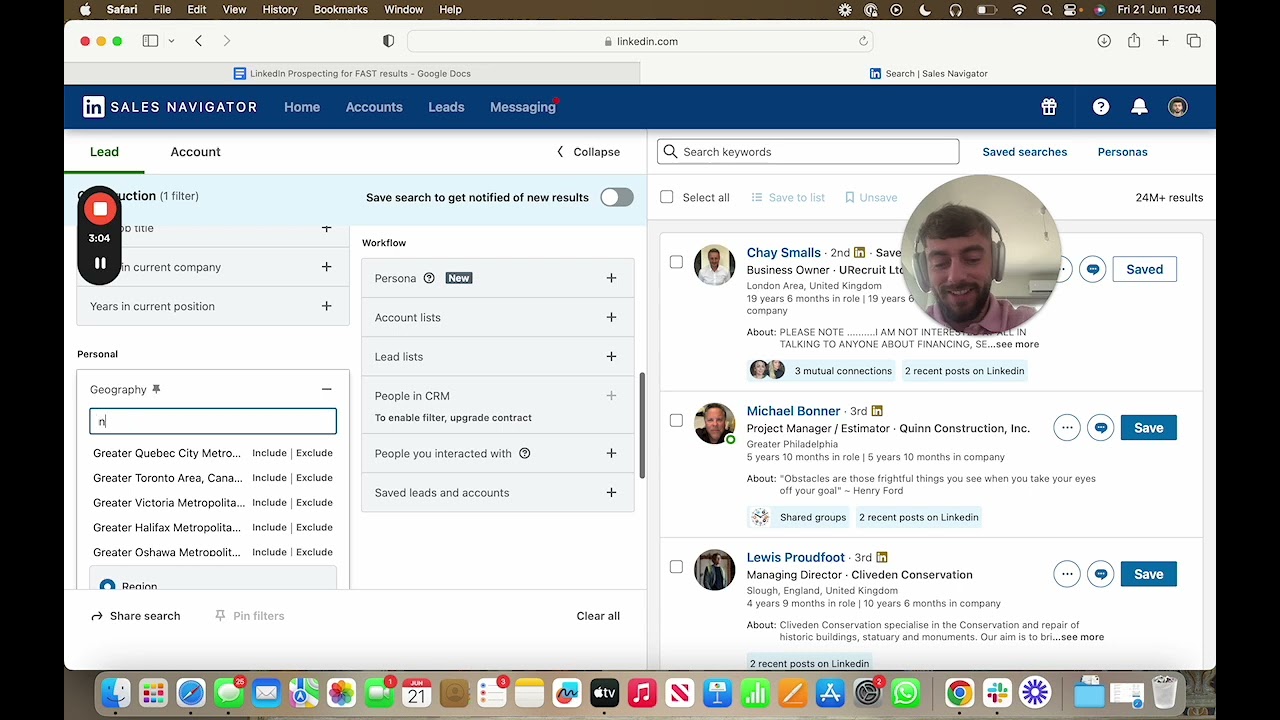Select the Region radio button
Screen dimensions: 1280x720
[x=107, y=585]
